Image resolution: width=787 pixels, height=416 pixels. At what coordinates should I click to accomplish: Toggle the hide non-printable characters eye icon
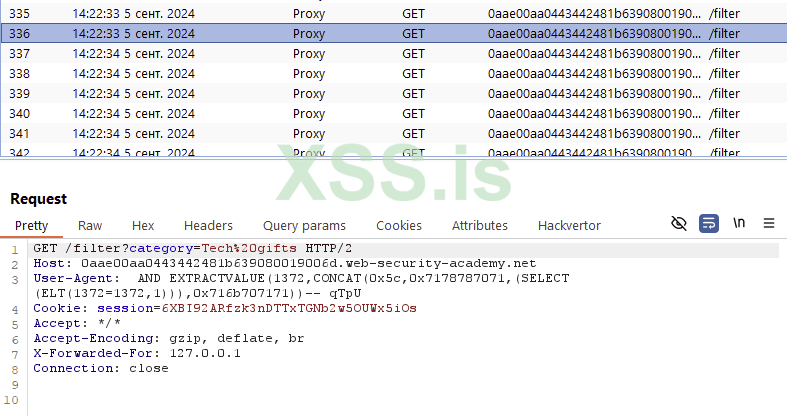tap(679, 223)
